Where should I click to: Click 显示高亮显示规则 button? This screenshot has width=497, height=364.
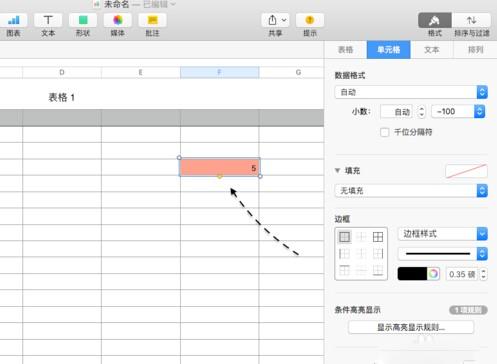411,327
